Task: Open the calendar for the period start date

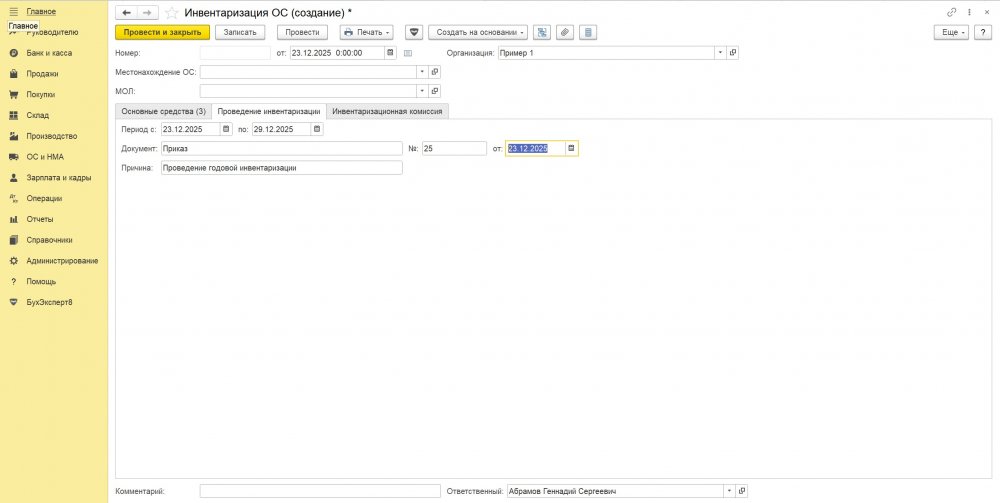Action: (x=226, y=129)
